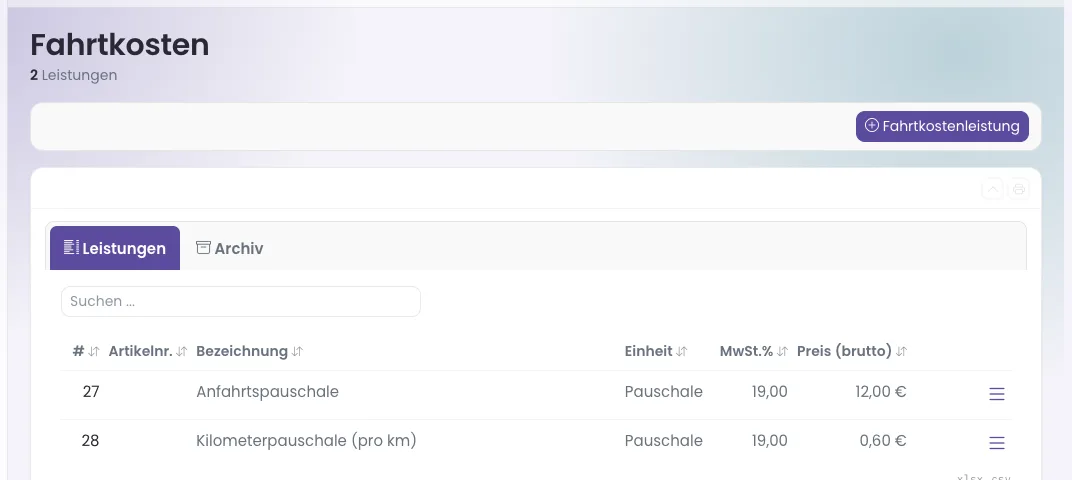Click the archive box icon on the Archiv tab

(203, 248)
